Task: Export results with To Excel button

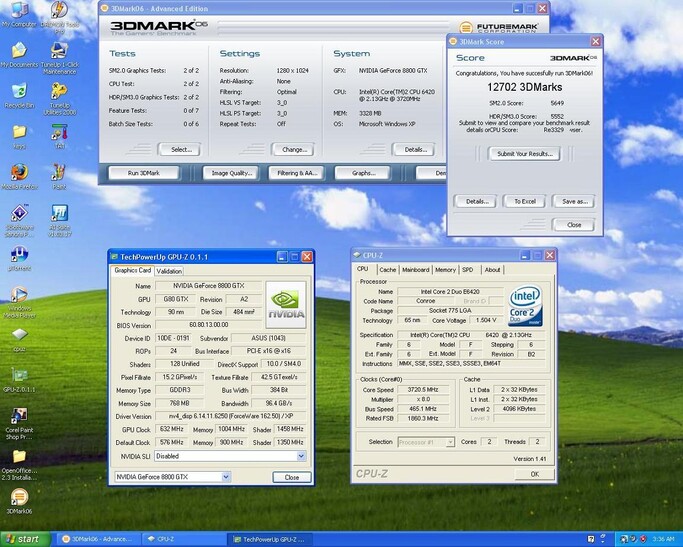Action: click(524, 201)
